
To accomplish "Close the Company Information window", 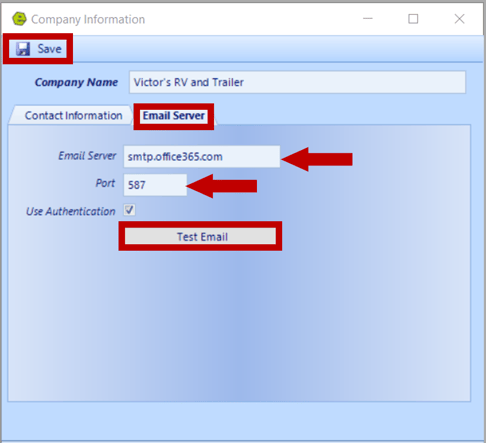I will pos(459,19).
